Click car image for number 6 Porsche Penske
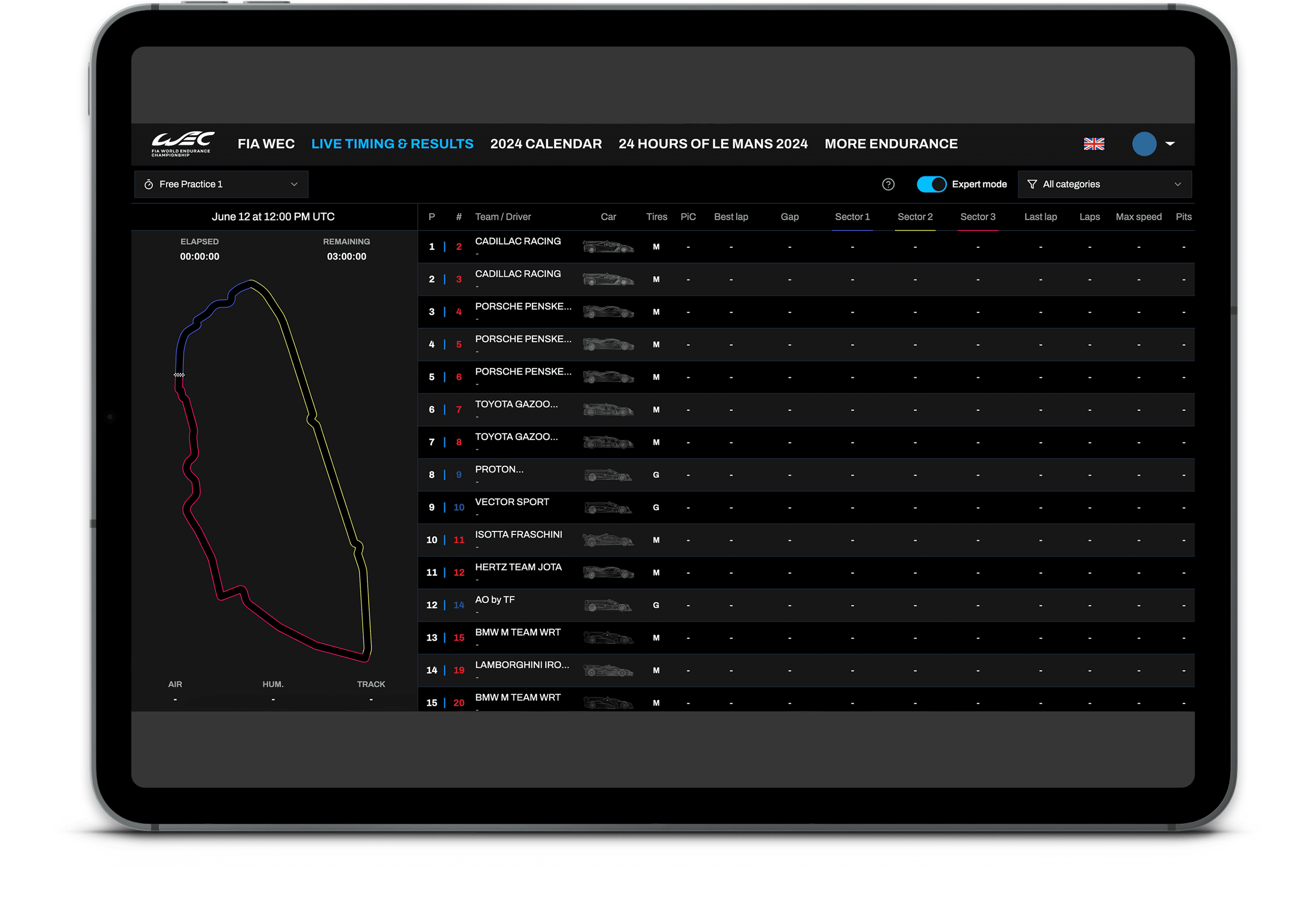Screen dimensions: 1316x904 tap(608, 377)
